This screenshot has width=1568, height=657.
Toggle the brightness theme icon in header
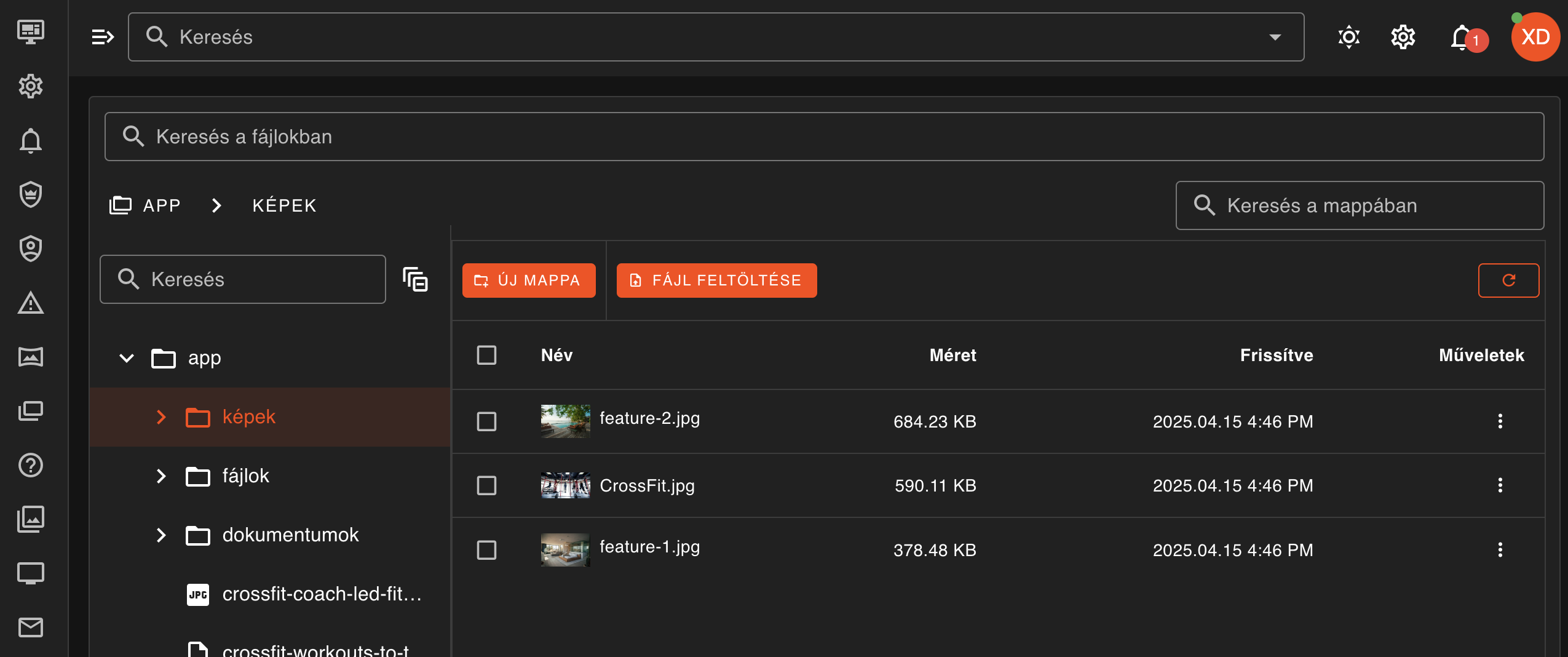click(1348, 38)
